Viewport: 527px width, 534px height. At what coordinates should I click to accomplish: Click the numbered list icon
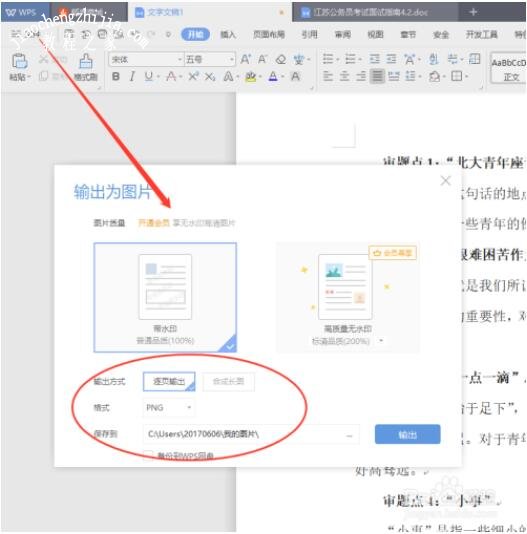(350, 59)
